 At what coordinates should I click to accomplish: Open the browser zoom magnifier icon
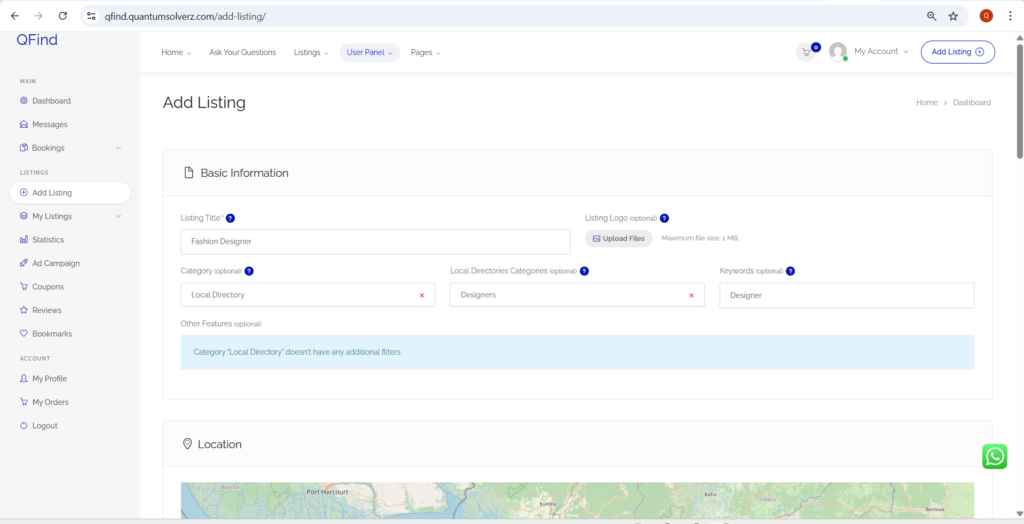tap(931, 16)
